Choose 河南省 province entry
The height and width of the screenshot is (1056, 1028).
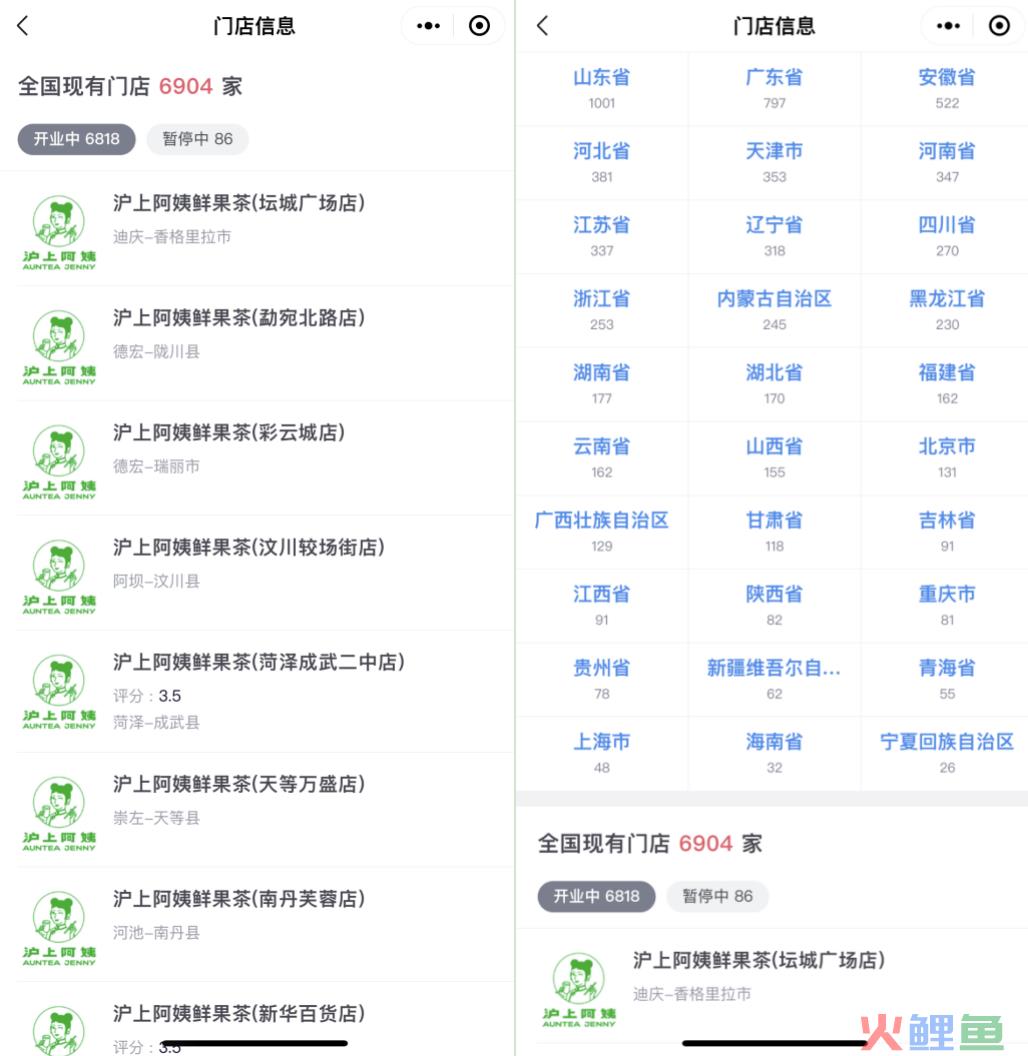(946, 163)
